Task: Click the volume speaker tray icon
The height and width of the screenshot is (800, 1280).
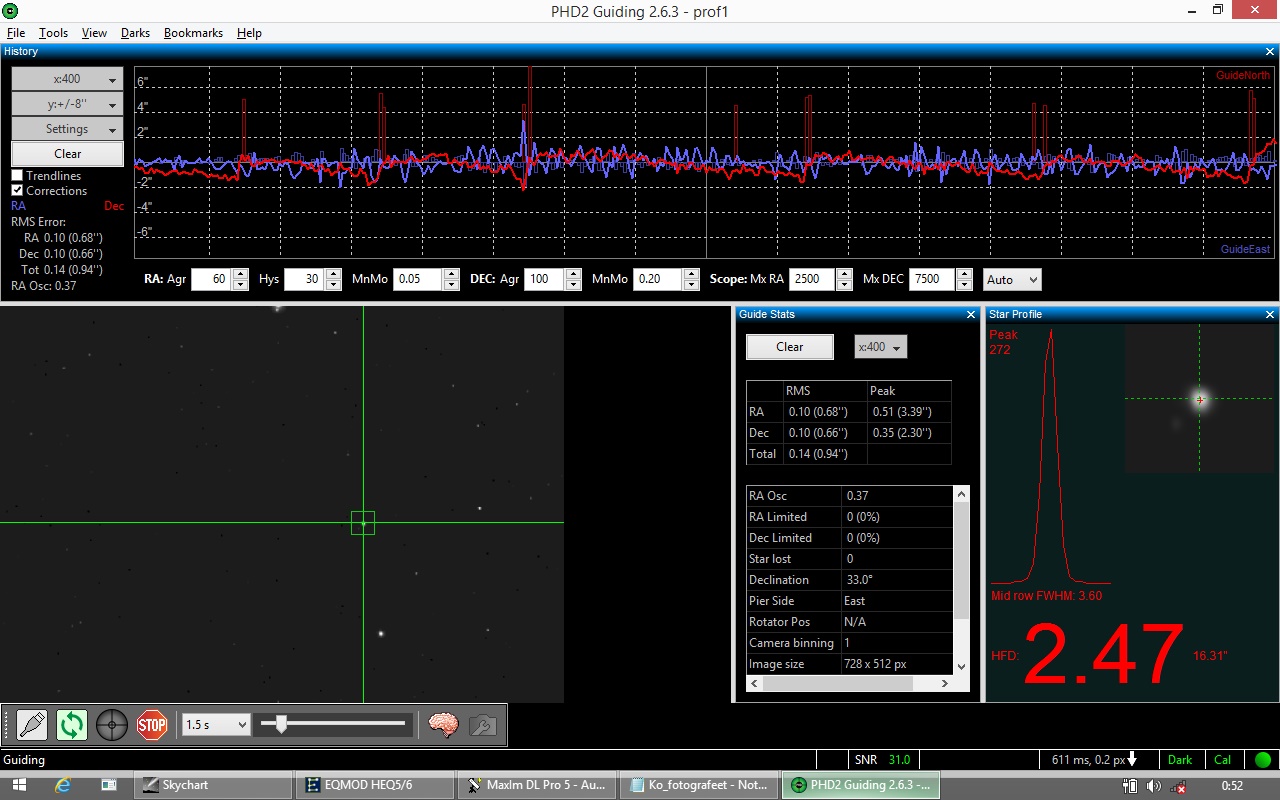Action: (x=1153, y=786)
